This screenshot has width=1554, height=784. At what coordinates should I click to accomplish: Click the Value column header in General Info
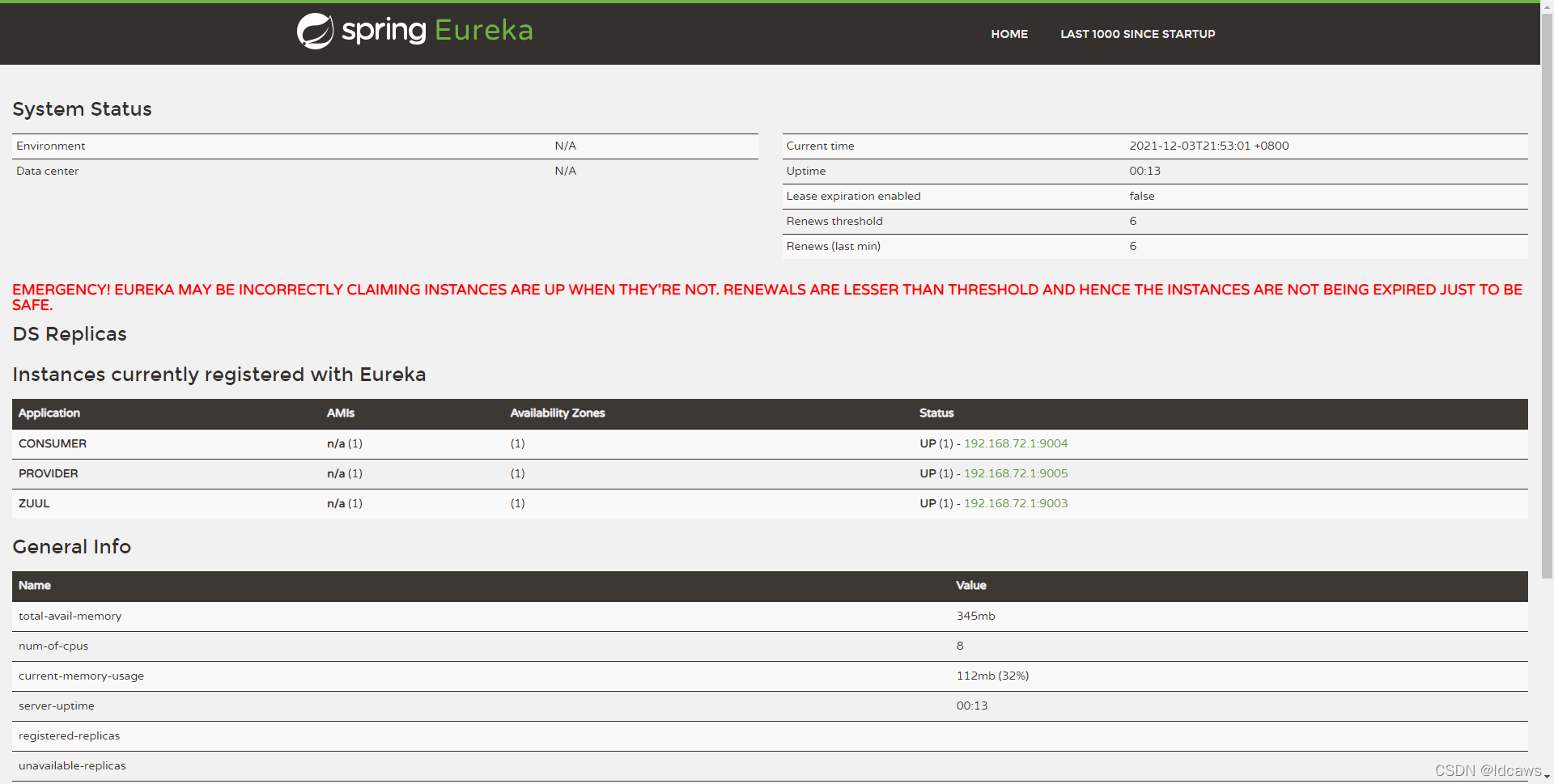coord(970,585)
